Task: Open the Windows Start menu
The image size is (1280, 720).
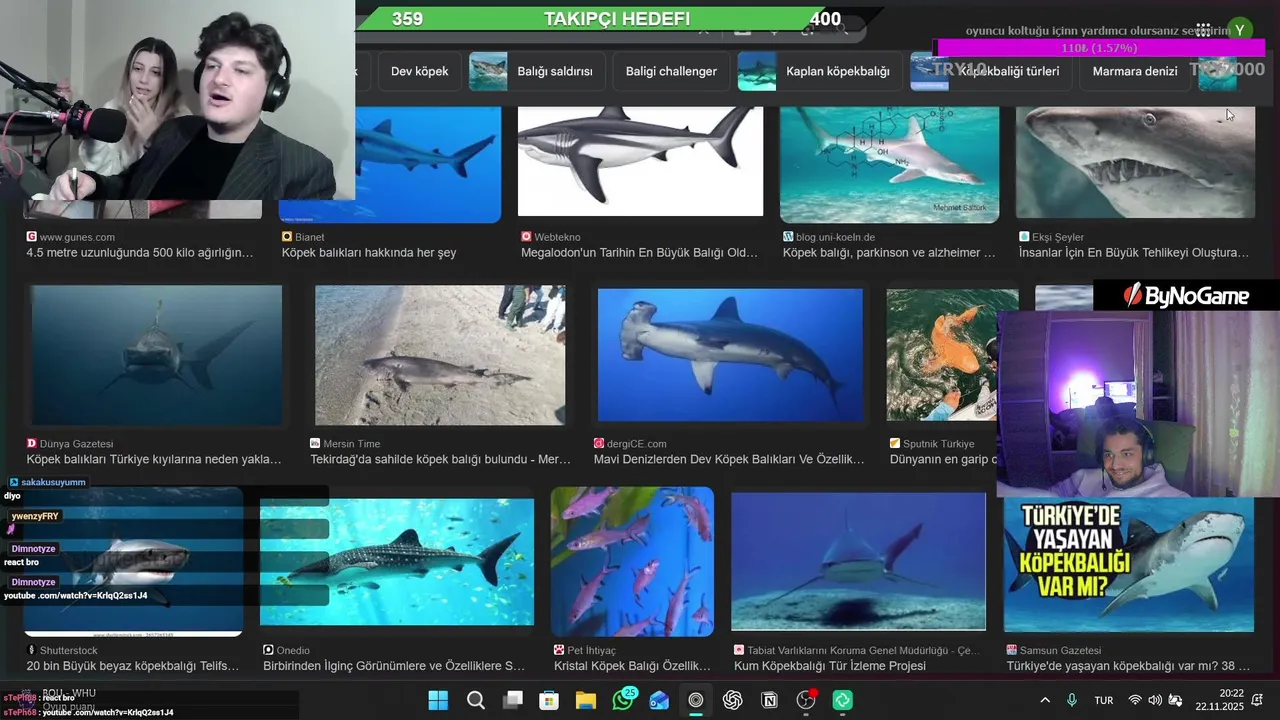Action: click(x=439, y=700)
